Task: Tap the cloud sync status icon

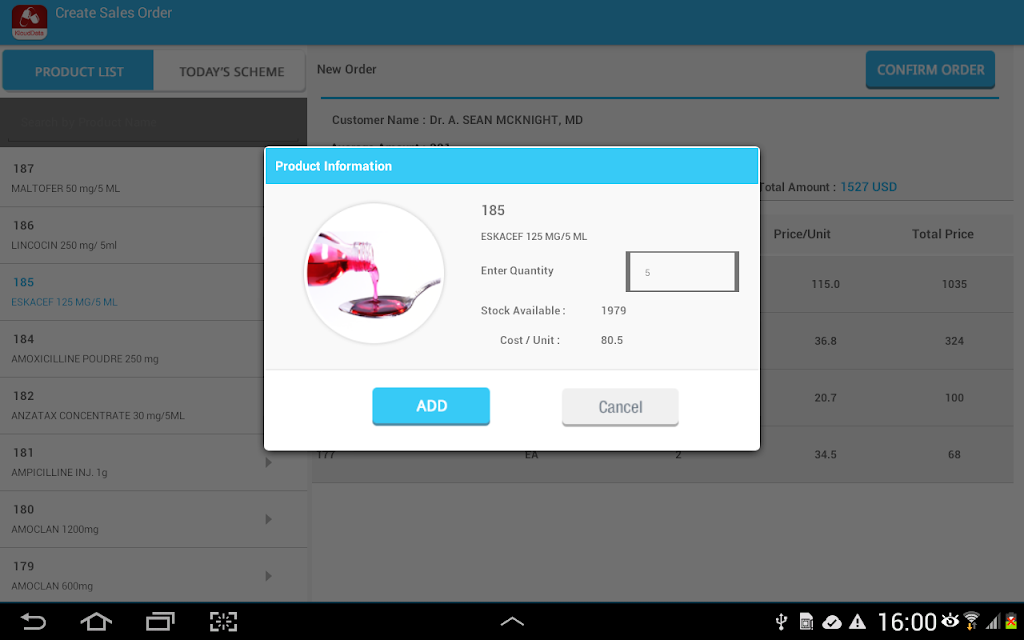Action: 831,622
